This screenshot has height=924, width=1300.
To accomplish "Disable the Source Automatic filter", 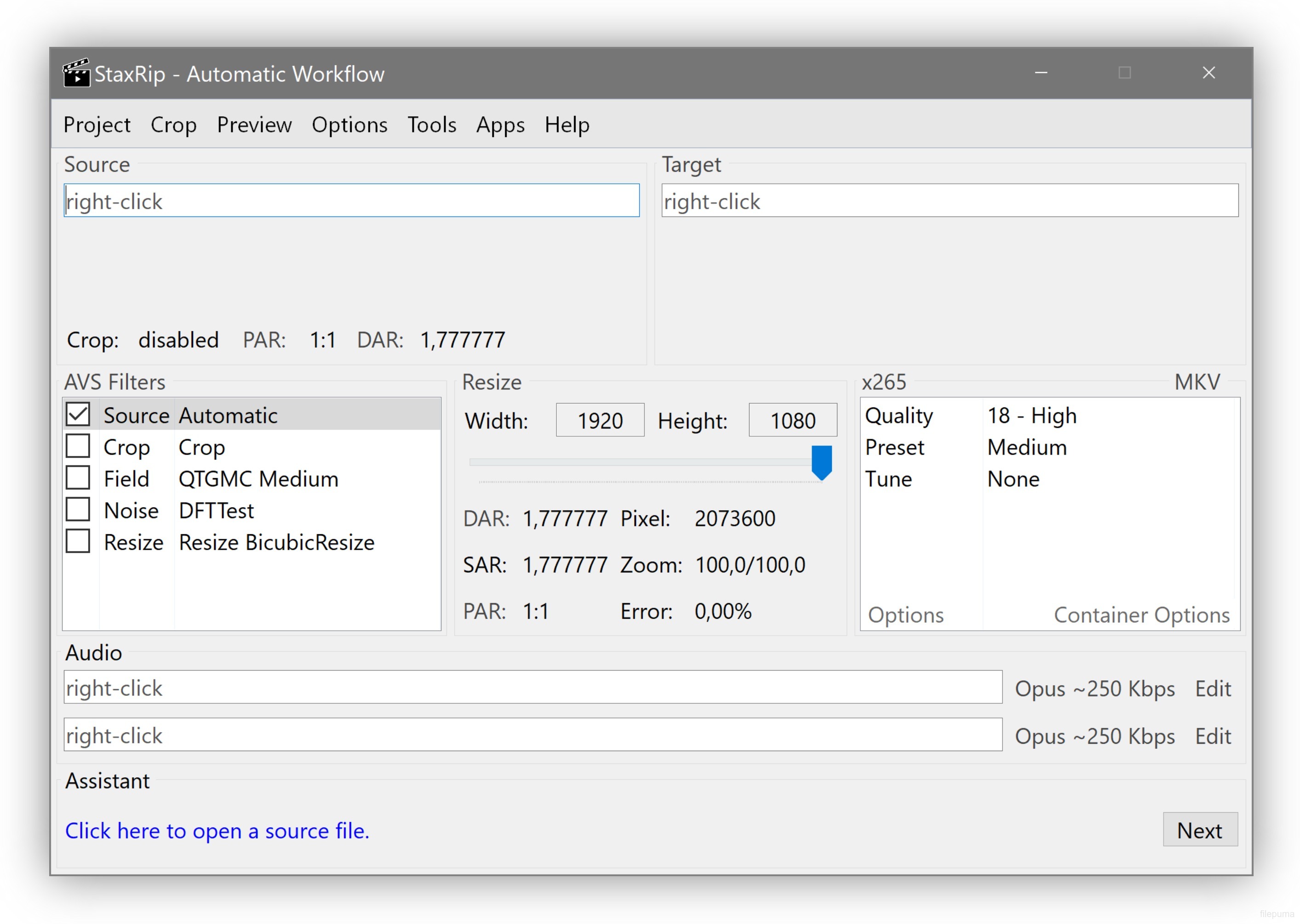I will point(79,415).
